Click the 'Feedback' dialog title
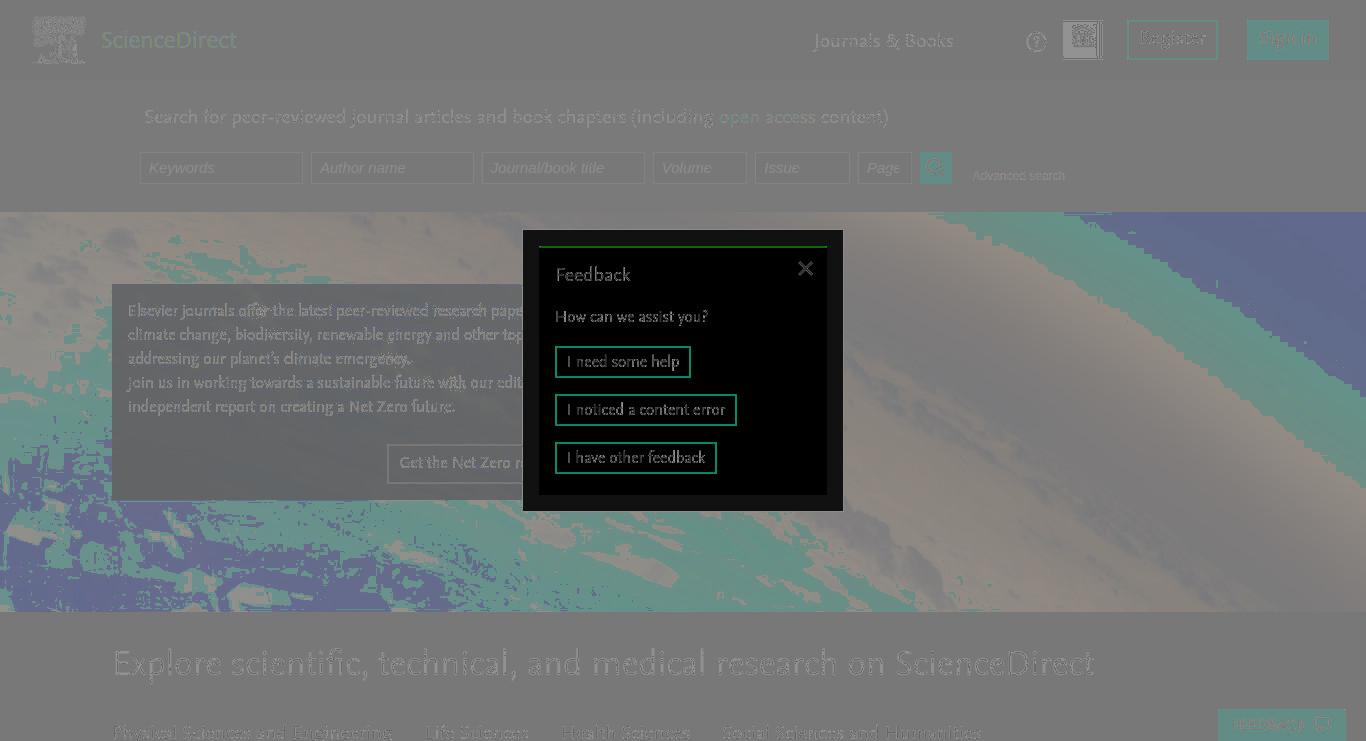 click(x=593, y=275)
